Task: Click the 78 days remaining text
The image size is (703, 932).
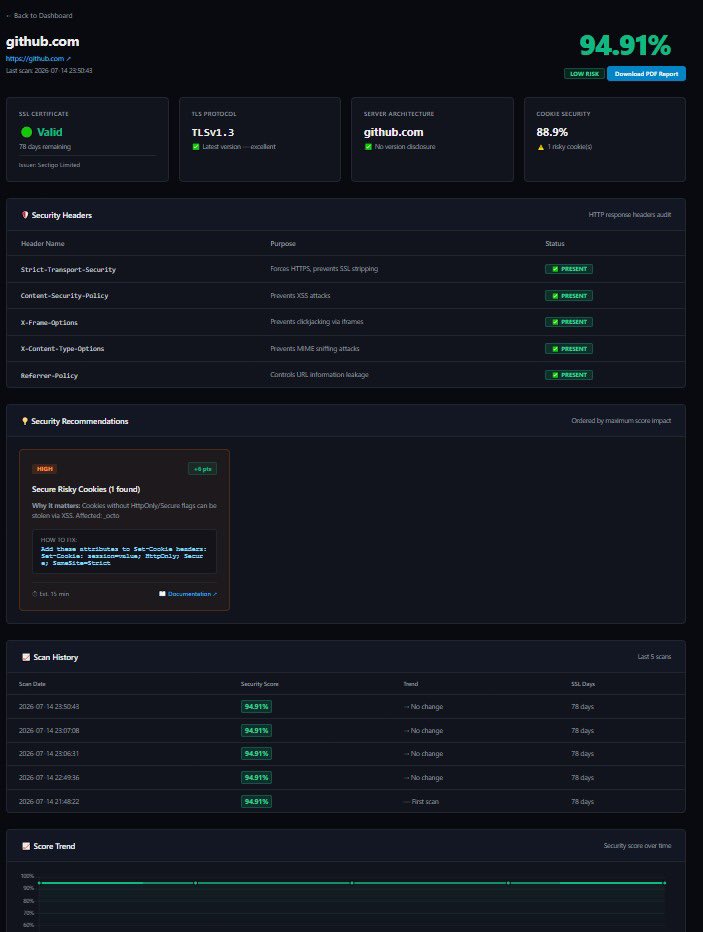Action: click(45, 147)
